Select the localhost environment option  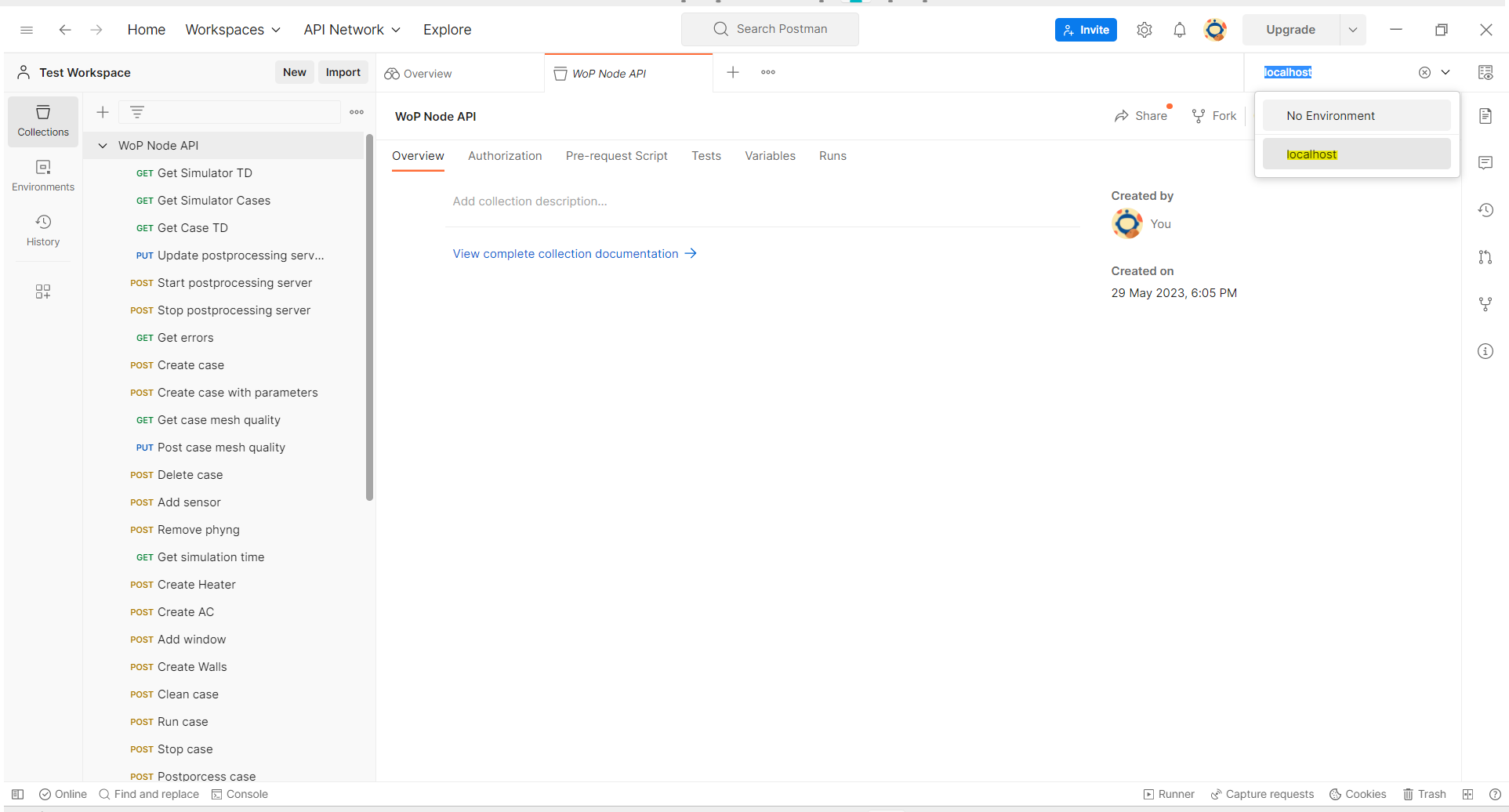tap(1356, 154)
